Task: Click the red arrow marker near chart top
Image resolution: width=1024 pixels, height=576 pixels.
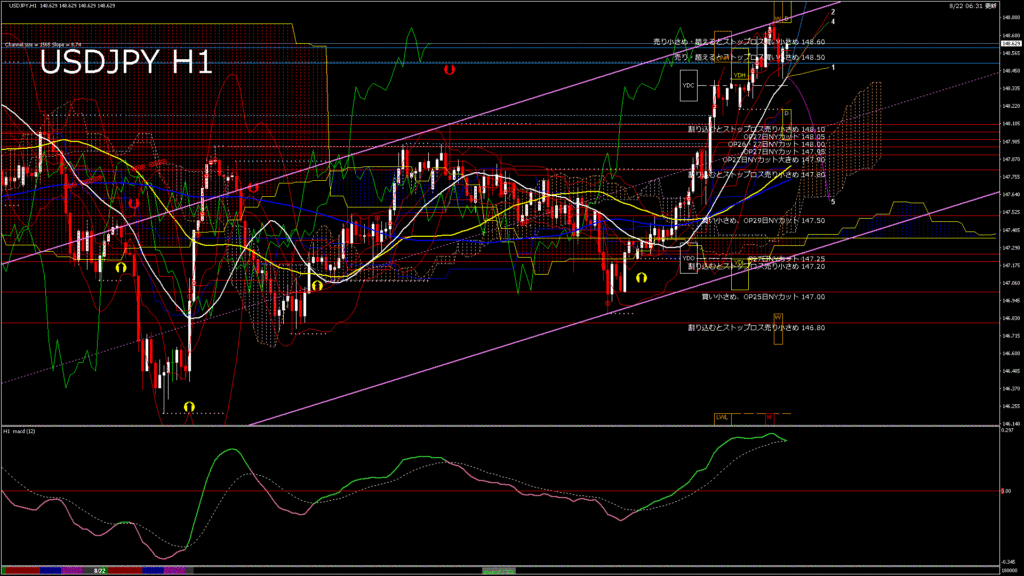Action: click(x=450, y=71)
